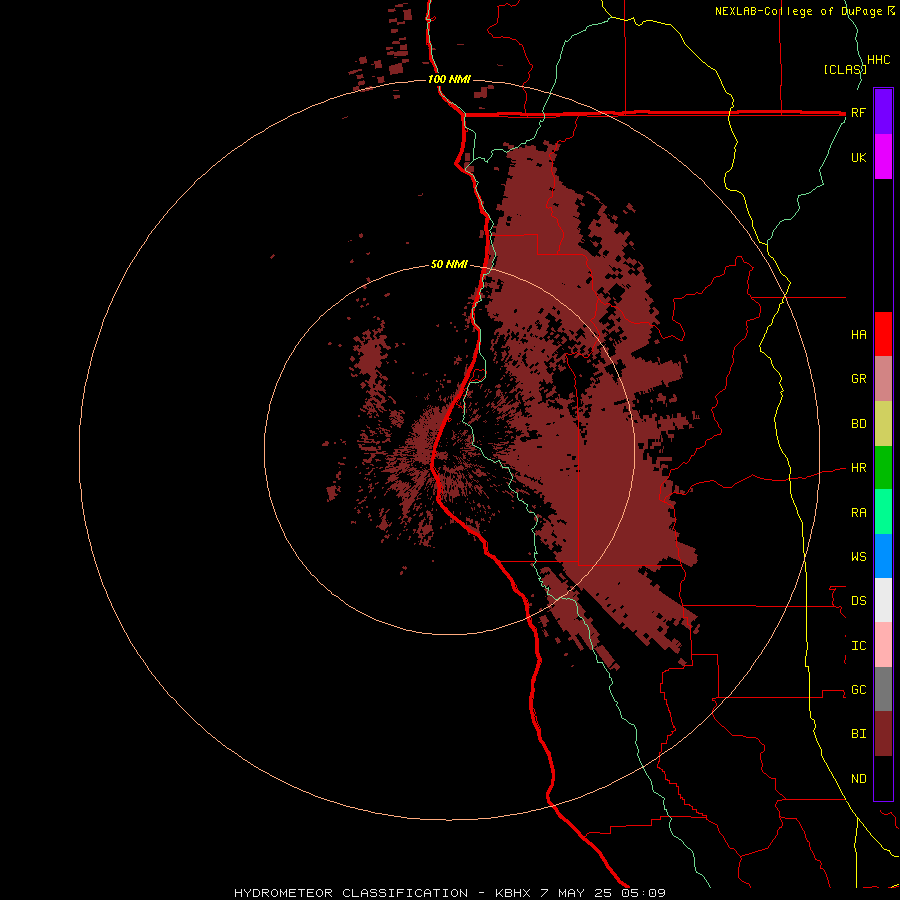Screen dimensions: 900x900
Task: Click the RF purple legend swatch
Action: (x=883, y=112)
